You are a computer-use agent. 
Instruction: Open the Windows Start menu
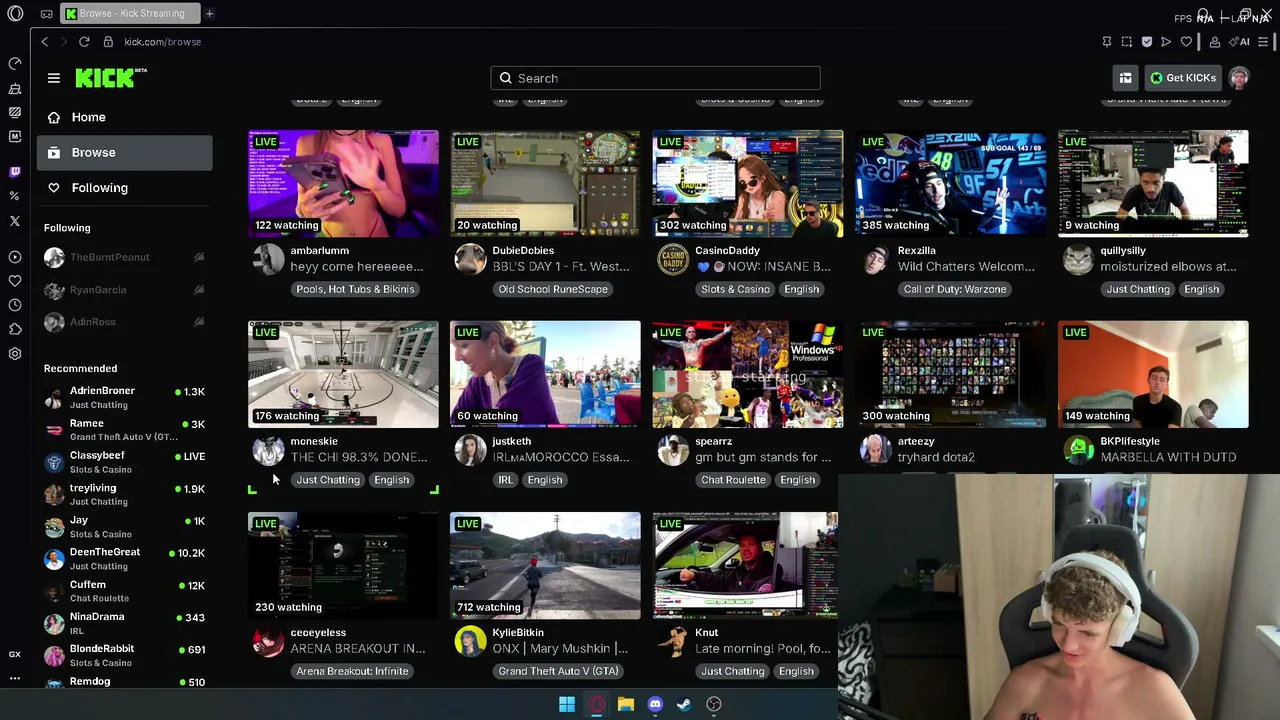(x=567, y=704)
